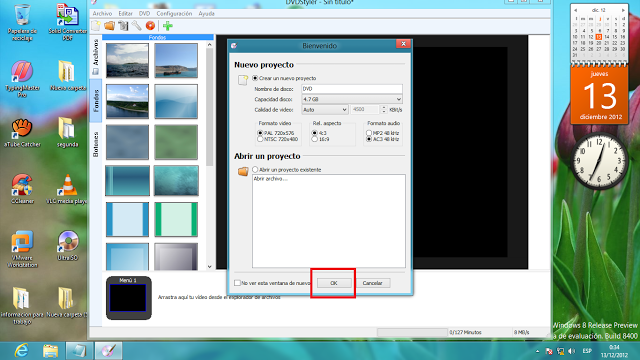
Task: Select the first sky and sea background thumbnail
Action: (x=127, y=60)
